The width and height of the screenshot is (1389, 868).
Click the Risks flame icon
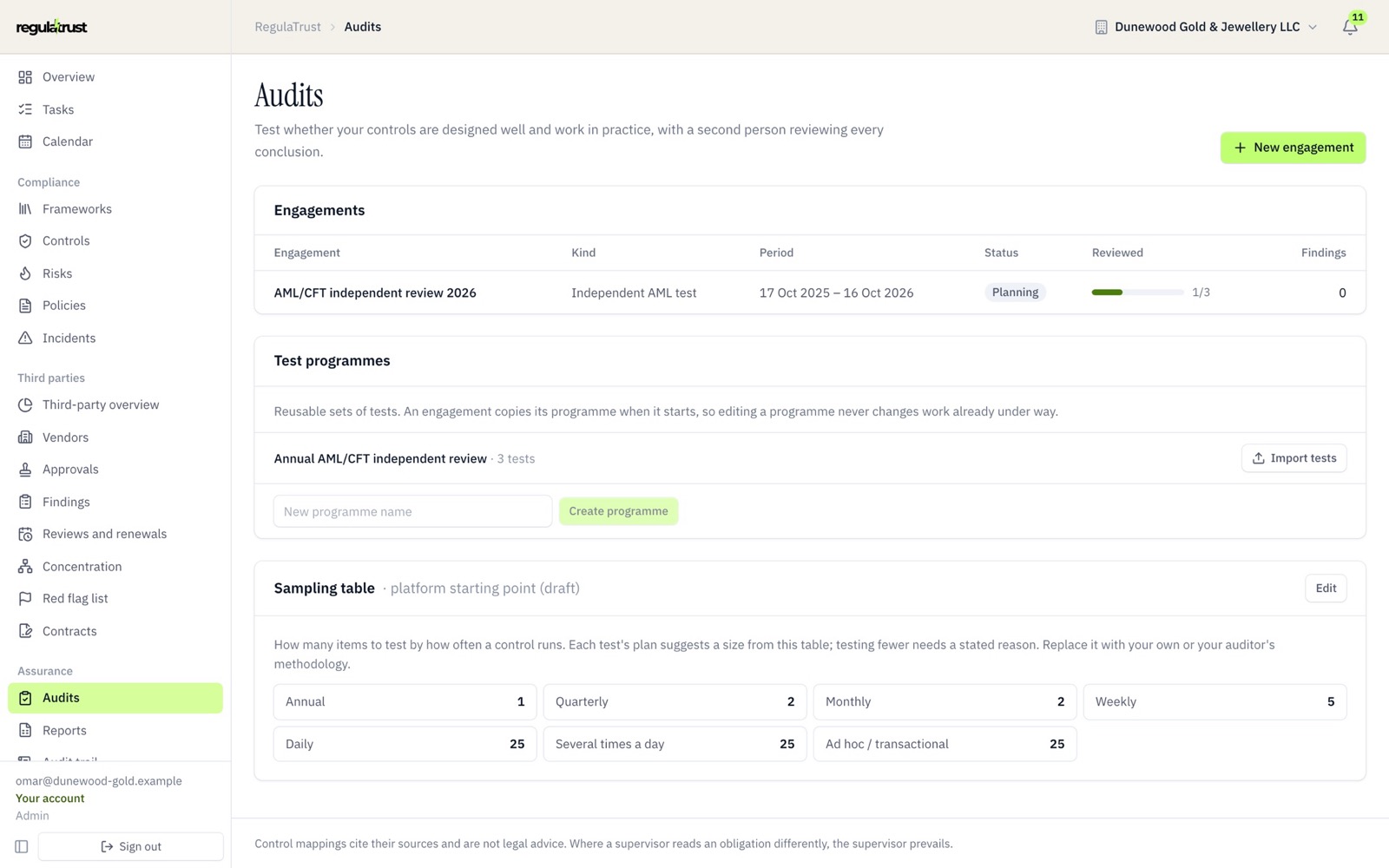(x=25, y=273)
